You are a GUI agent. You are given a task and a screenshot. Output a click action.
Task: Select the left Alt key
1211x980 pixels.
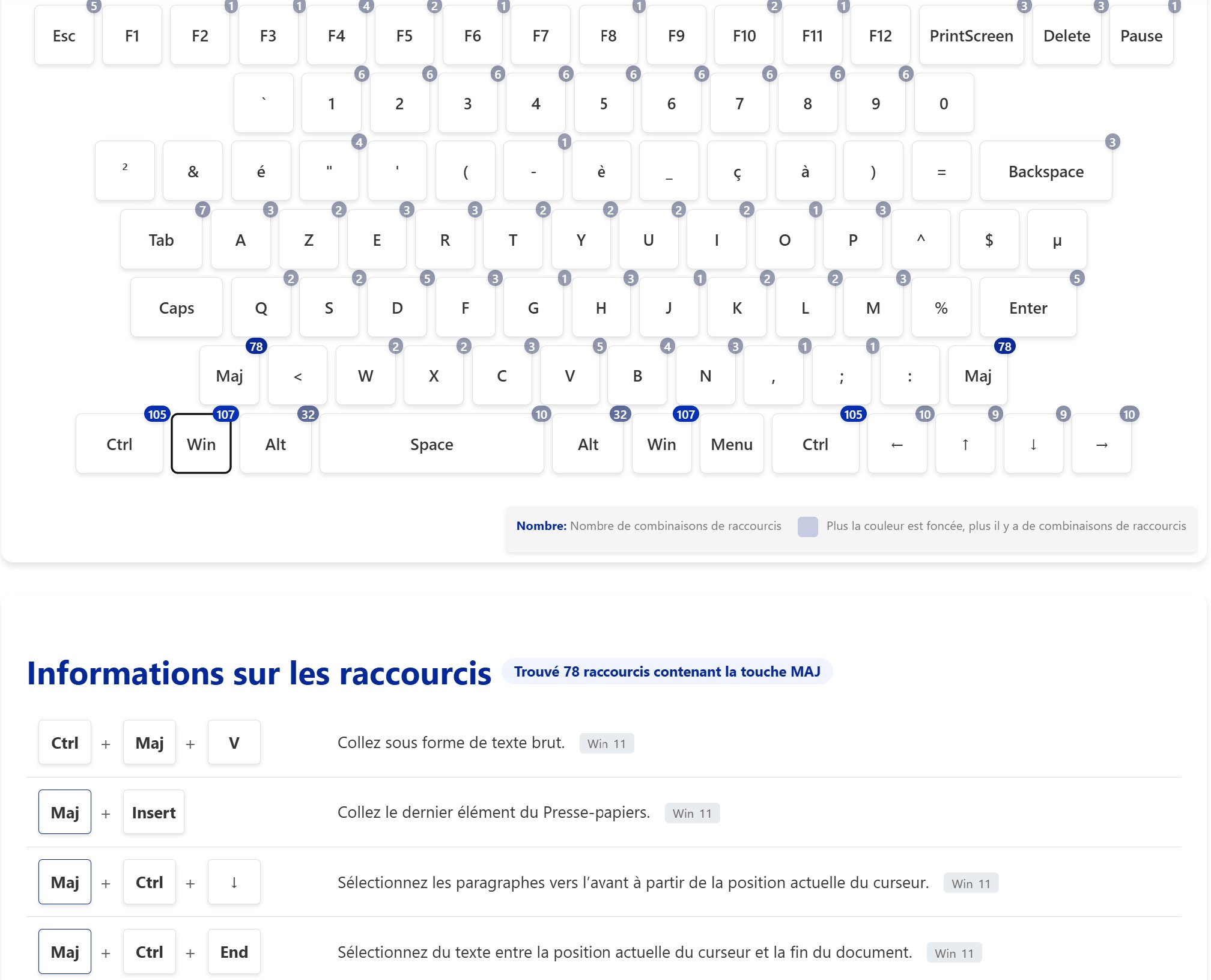click(x=276, y=444)
